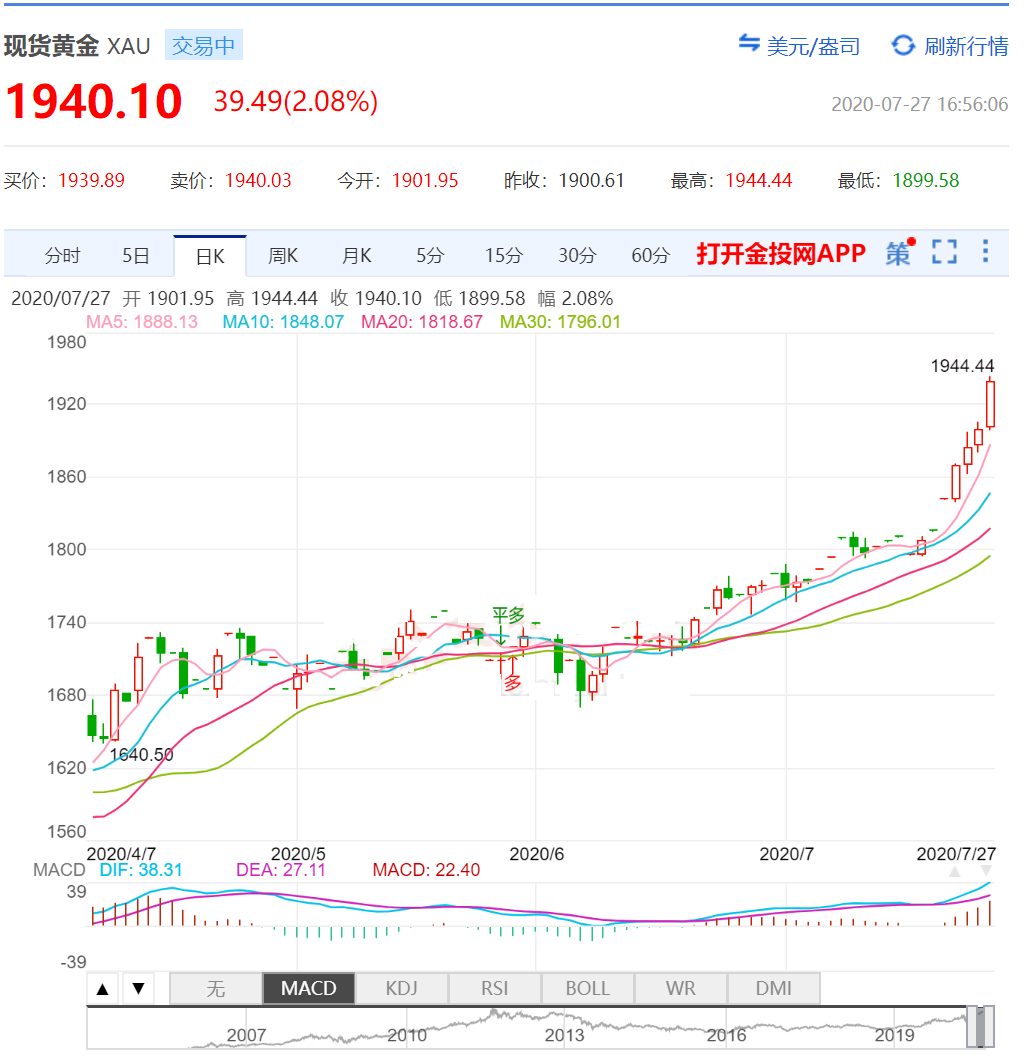
Task: Click the MA5: 1888.13 legend
Action: click(142, 322)
